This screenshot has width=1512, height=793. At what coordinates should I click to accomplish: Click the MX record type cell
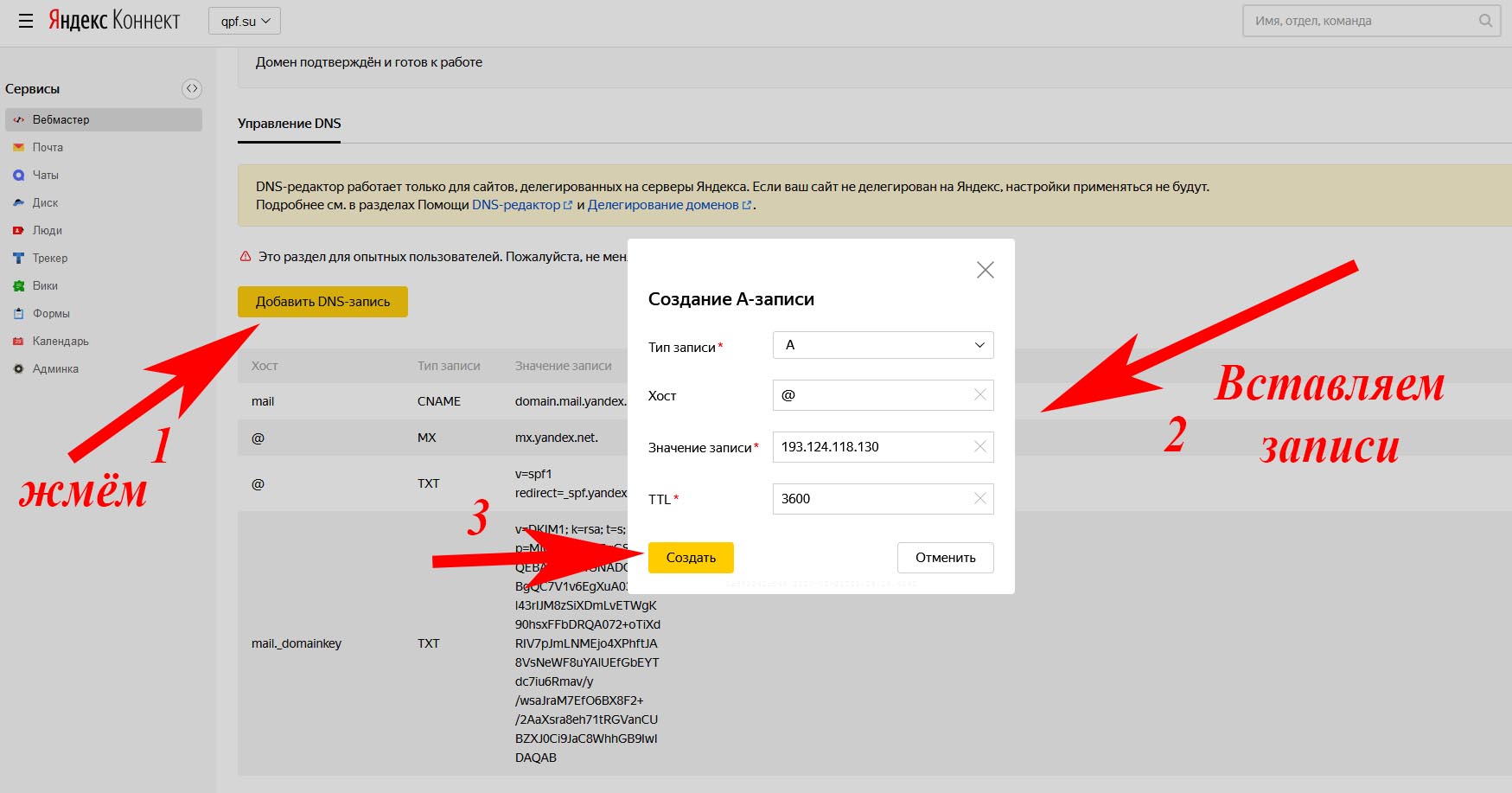427,438
